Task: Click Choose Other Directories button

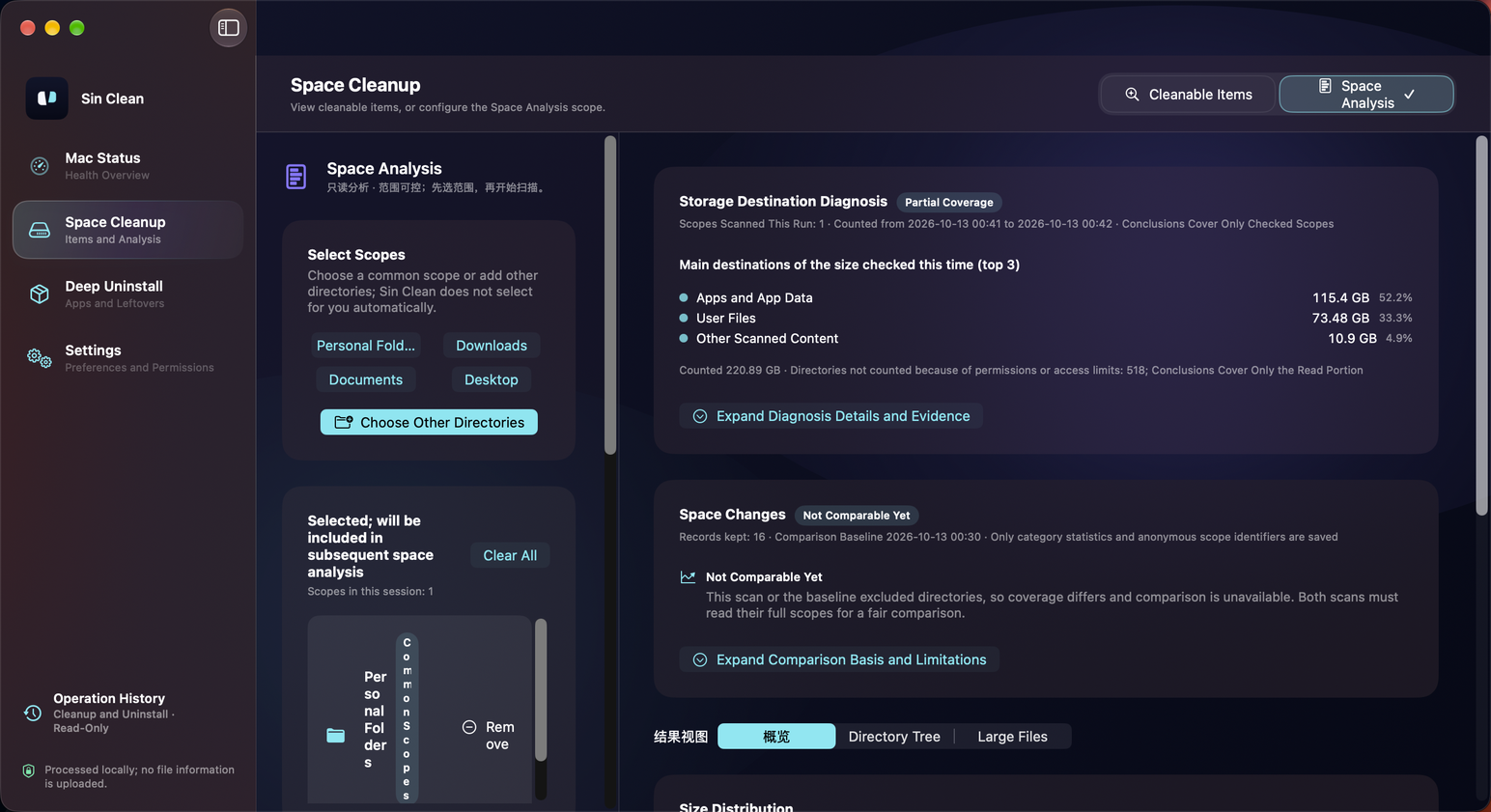Action: coord(429,422)
